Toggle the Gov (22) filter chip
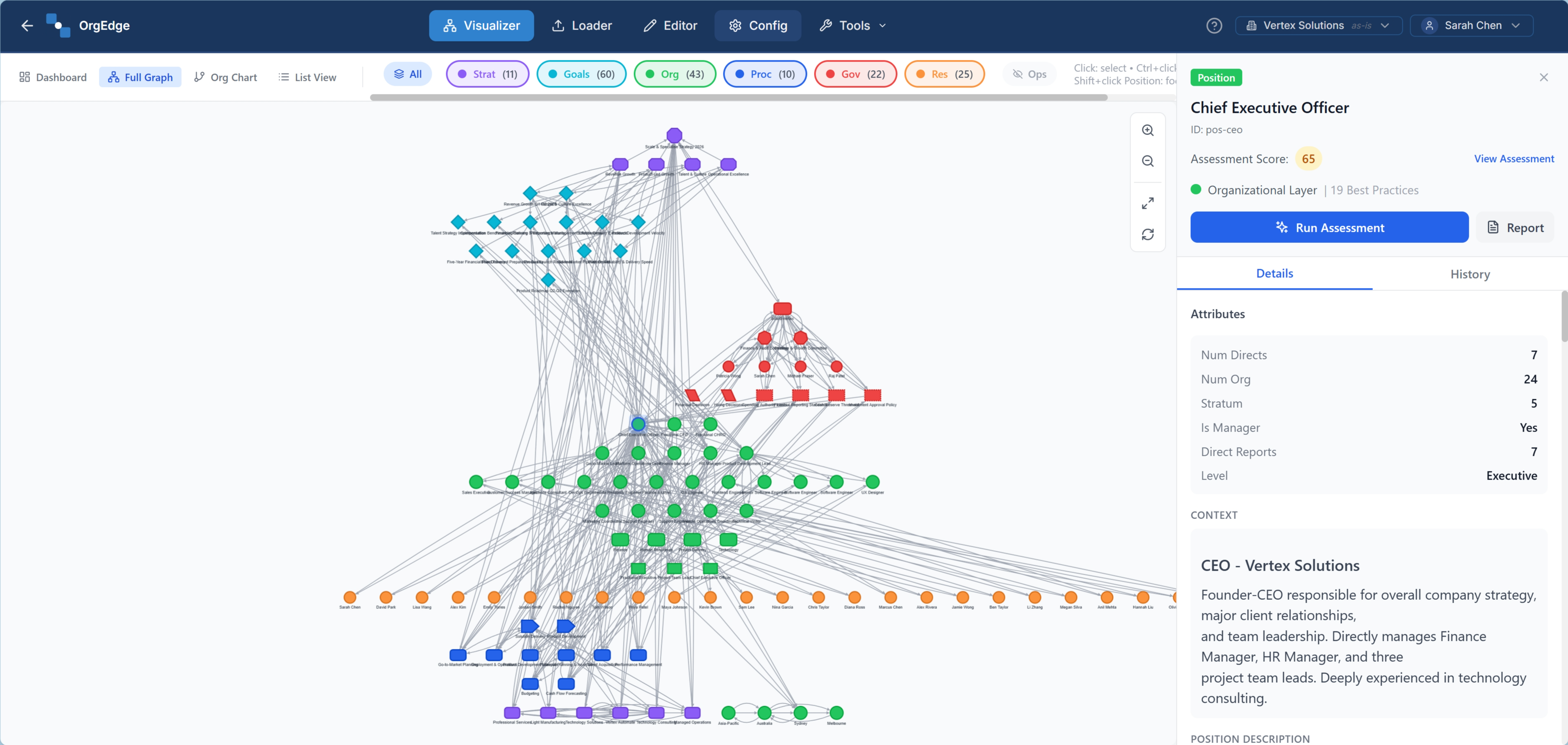This screenshot has width=1568, height=745. coord(855,74)
